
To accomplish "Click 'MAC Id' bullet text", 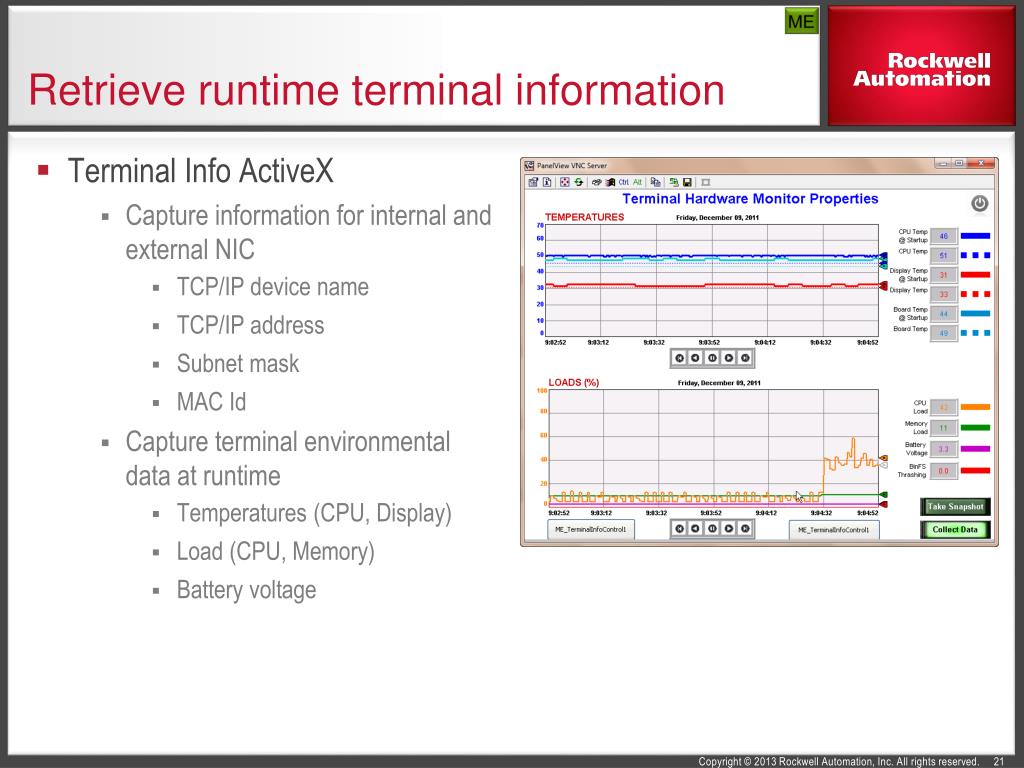I will (x=212, y=402).
